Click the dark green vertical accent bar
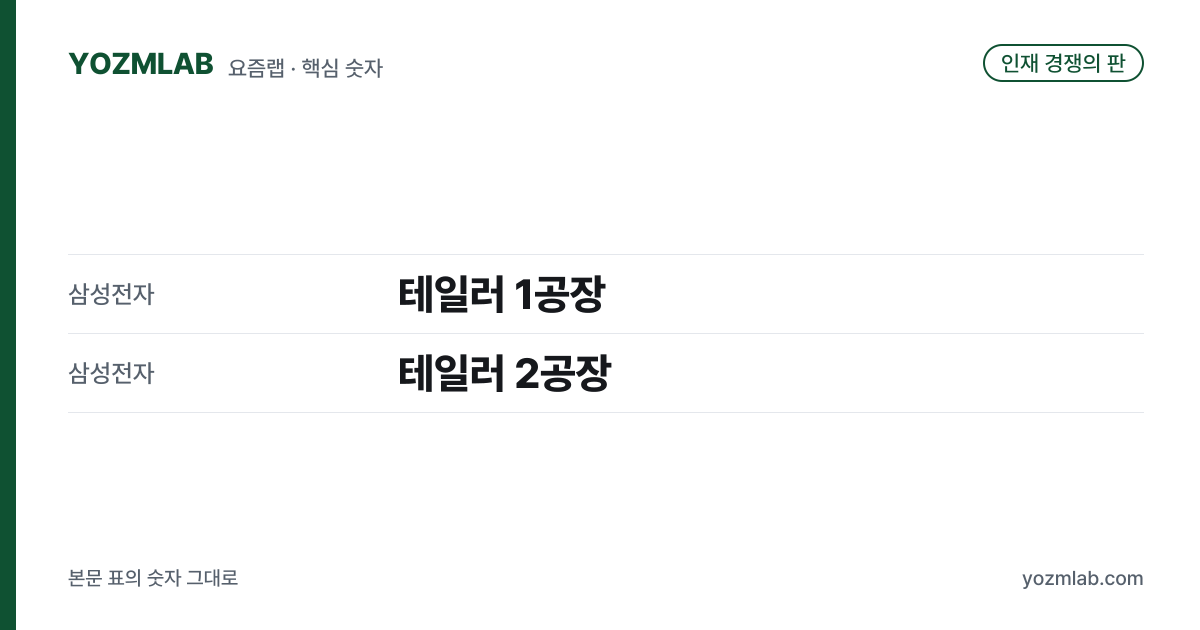Image resolution: width=1200 pixels, height=630 pixels. point(8,315)
